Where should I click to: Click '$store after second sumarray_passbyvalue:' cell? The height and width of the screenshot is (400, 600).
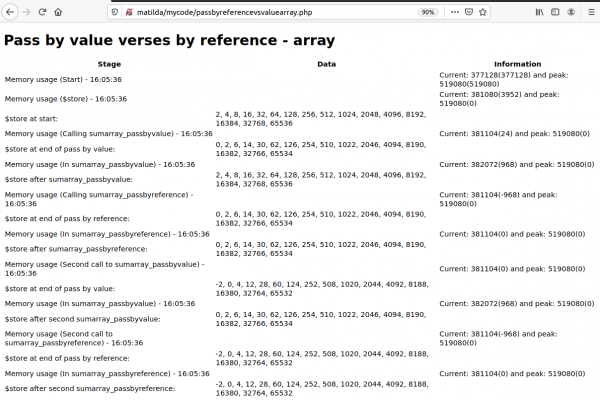tap(82, 319)
